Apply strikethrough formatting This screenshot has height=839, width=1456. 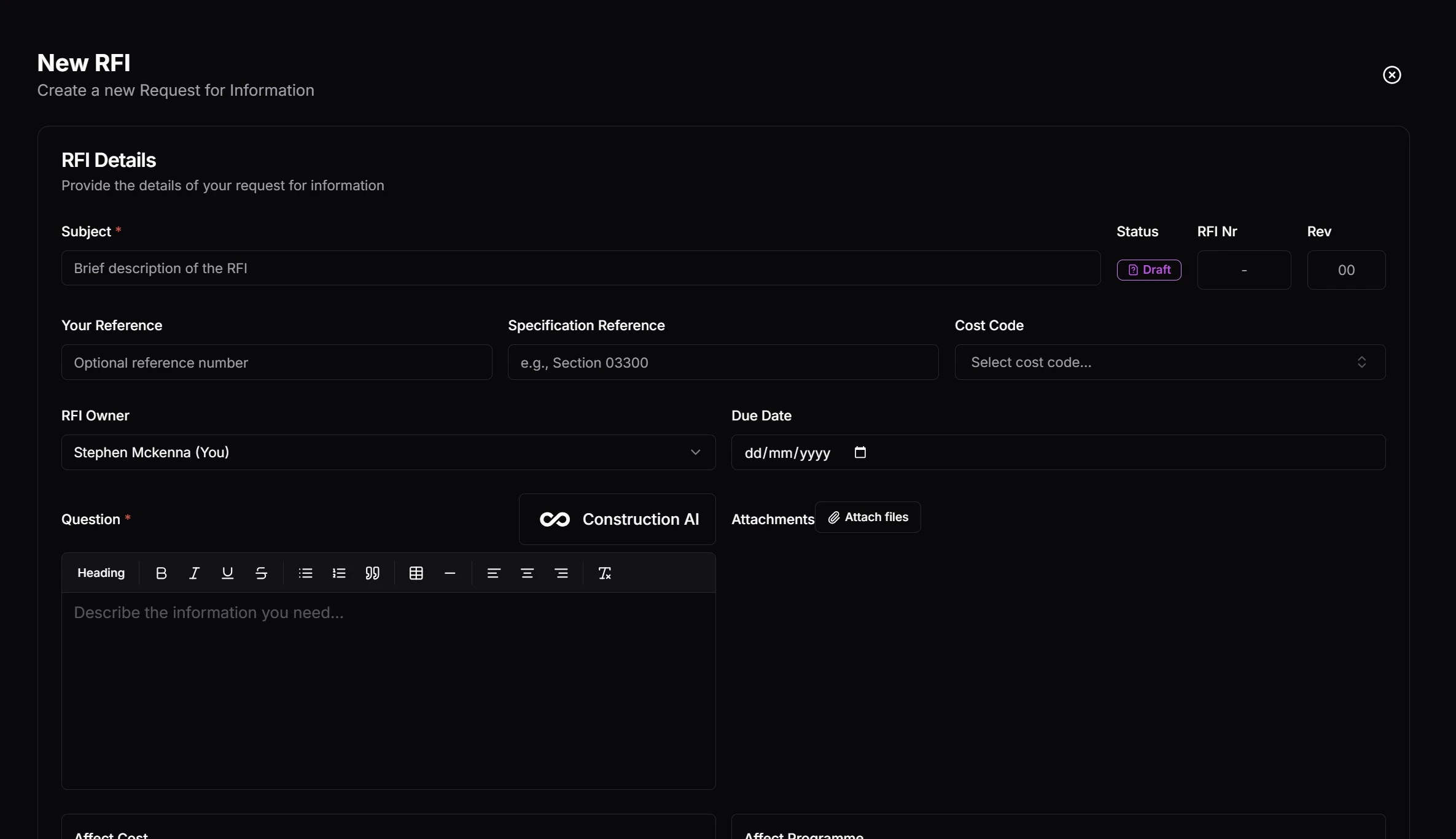click(261, 573)
